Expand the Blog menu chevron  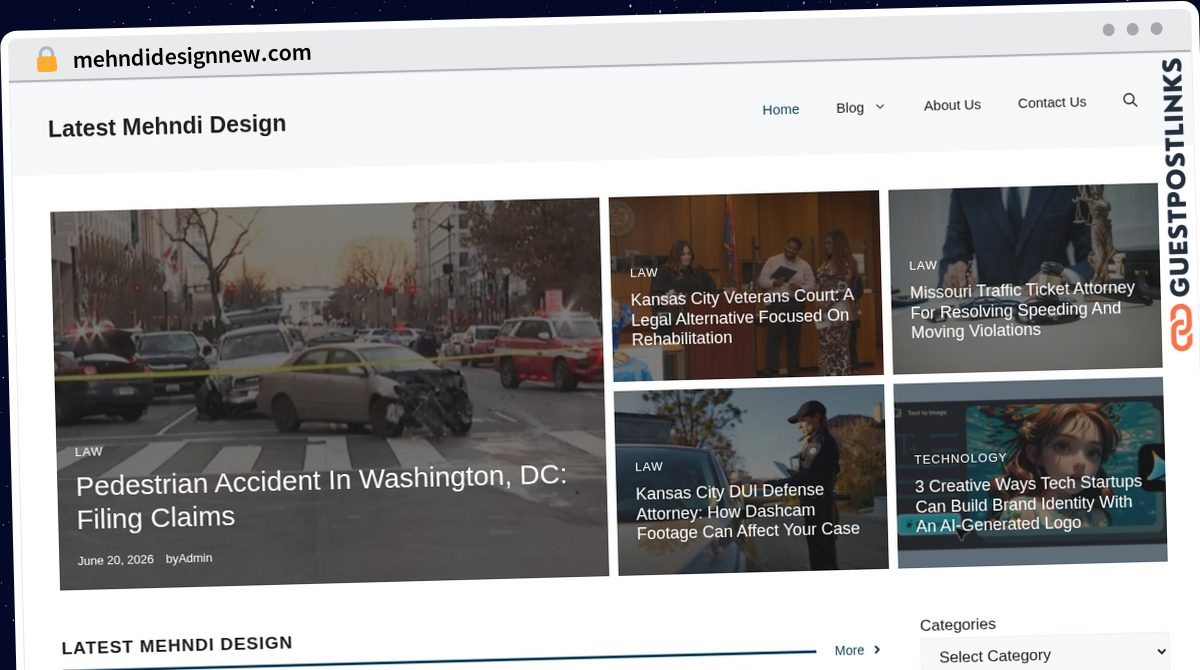(880, 107)
